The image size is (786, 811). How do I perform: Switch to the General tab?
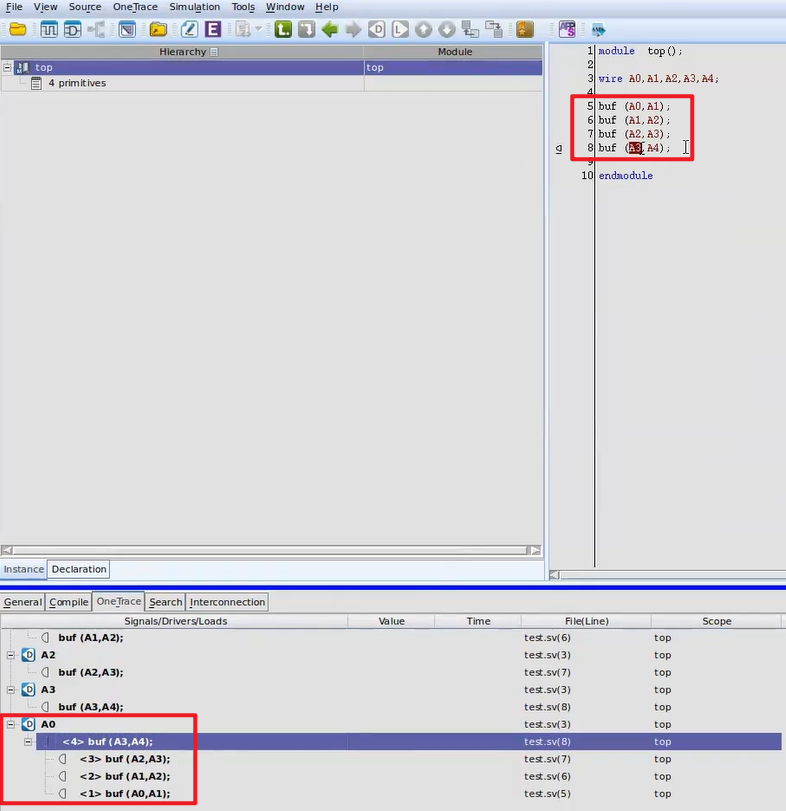(23, 602)
